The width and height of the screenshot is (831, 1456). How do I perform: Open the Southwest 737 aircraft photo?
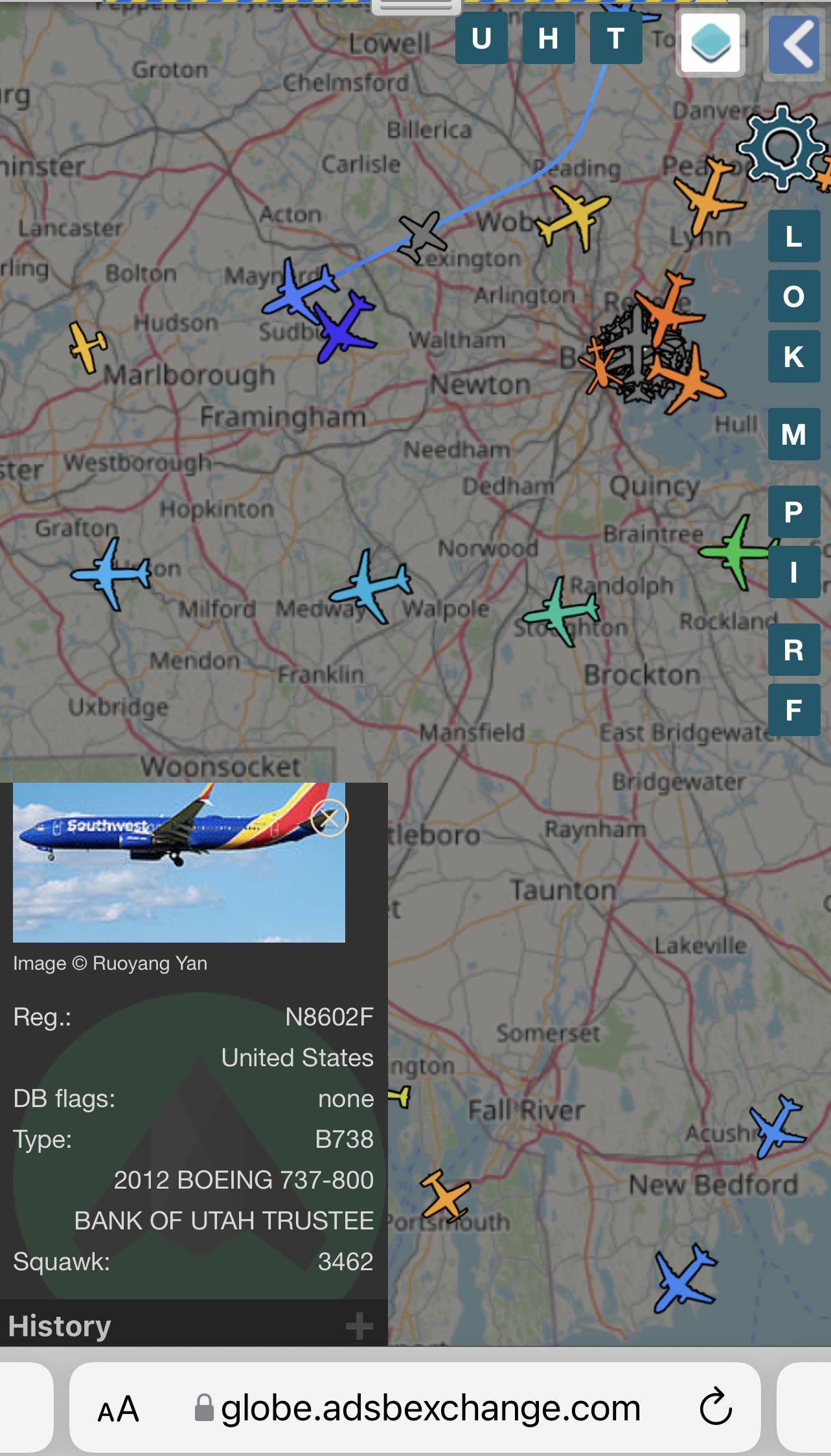179,862
